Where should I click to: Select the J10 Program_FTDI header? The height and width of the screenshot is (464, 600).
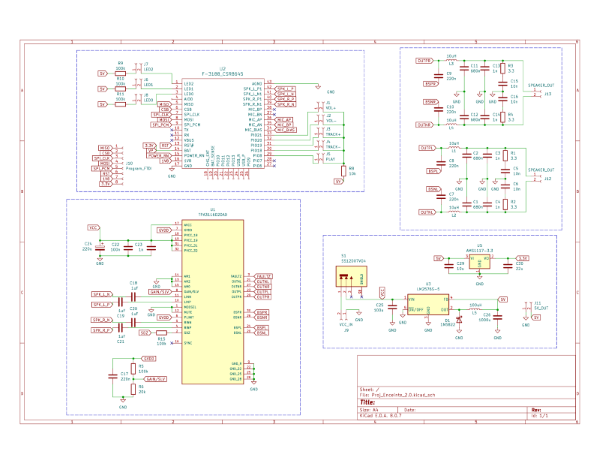pos(119,166)
